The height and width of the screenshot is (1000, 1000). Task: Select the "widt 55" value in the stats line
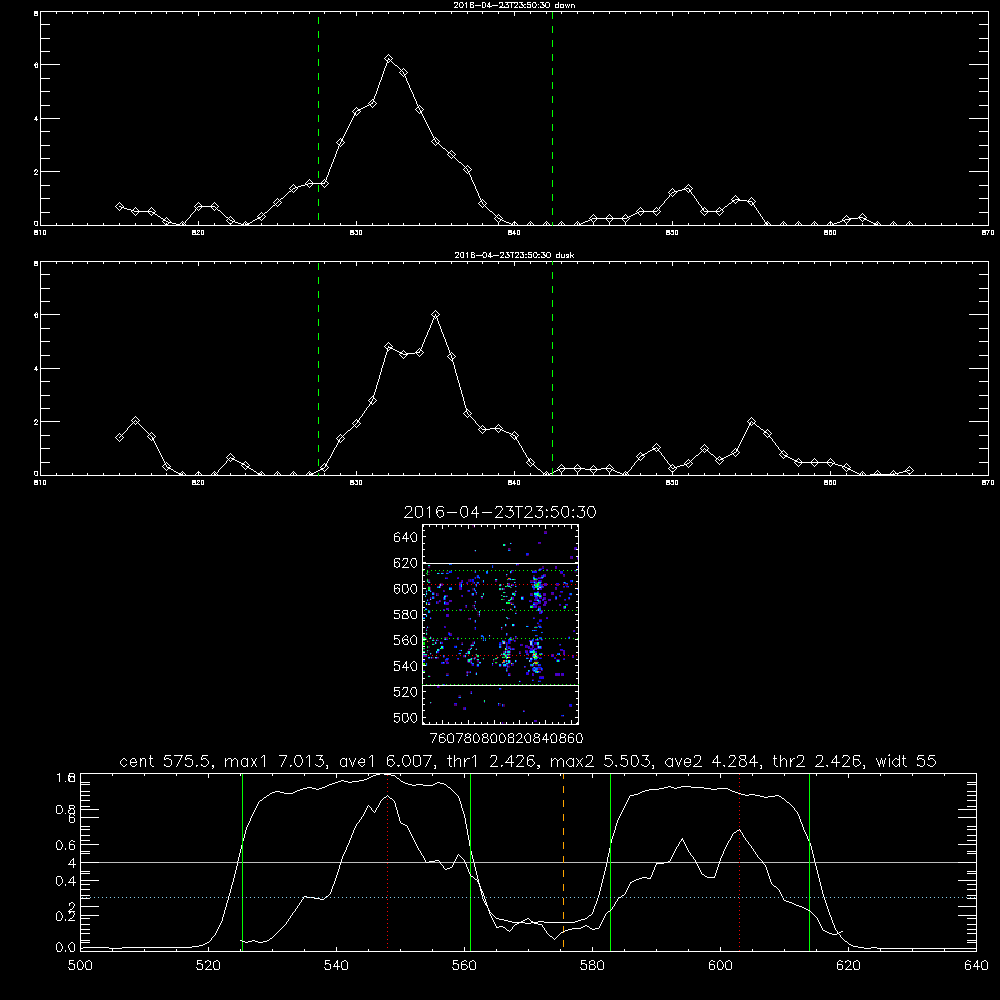tap(906, 761)
